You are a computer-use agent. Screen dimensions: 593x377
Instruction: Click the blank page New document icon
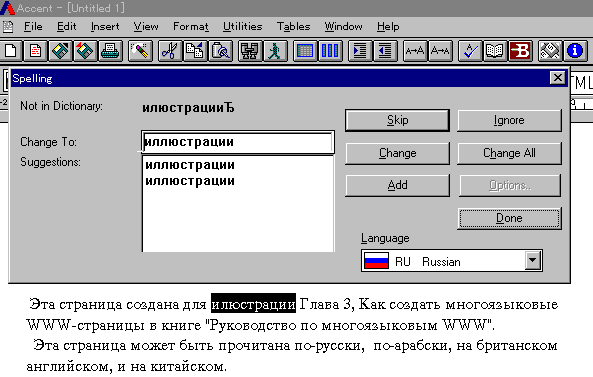tap(10, 51)
